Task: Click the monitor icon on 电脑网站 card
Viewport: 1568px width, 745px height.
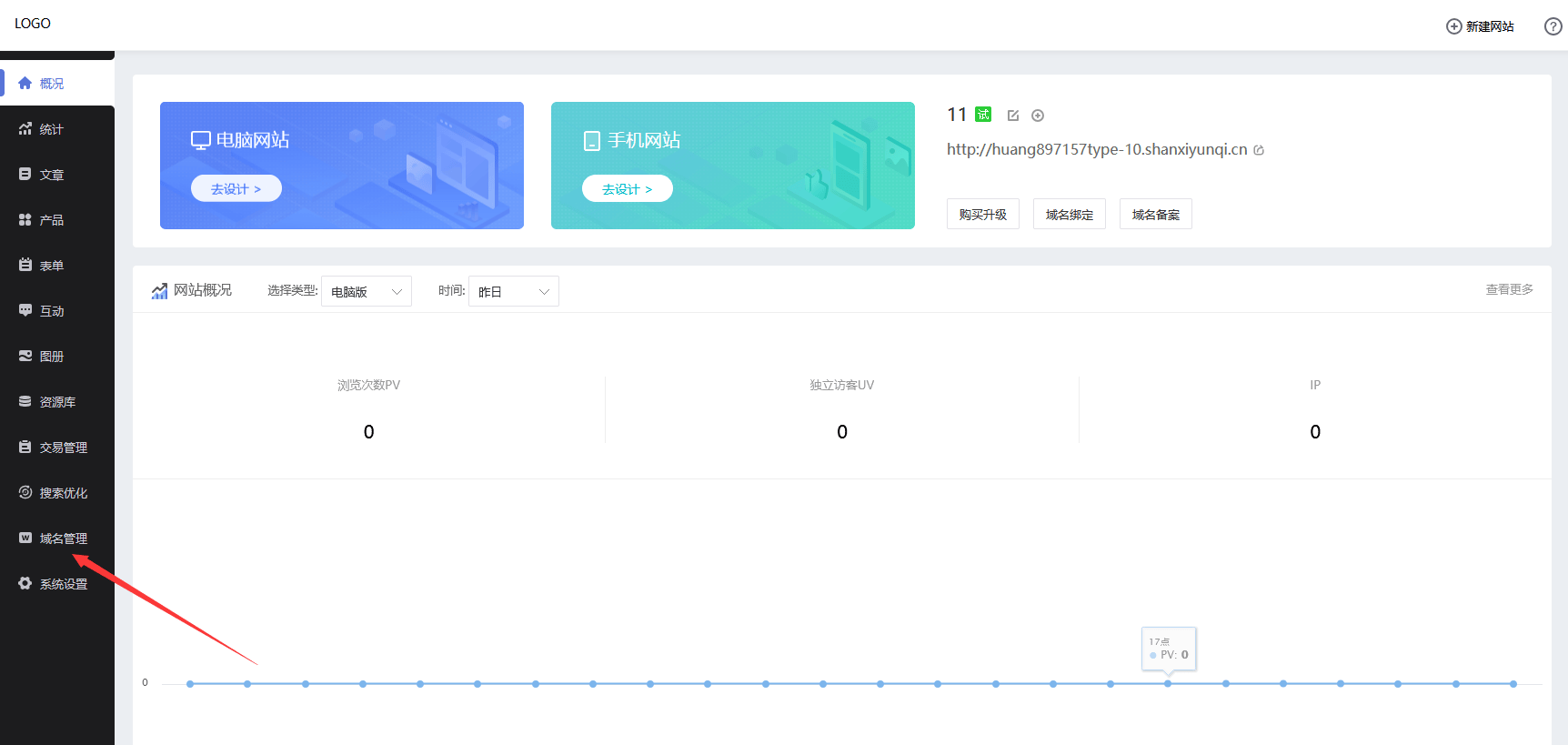Action: coord(201,140)
